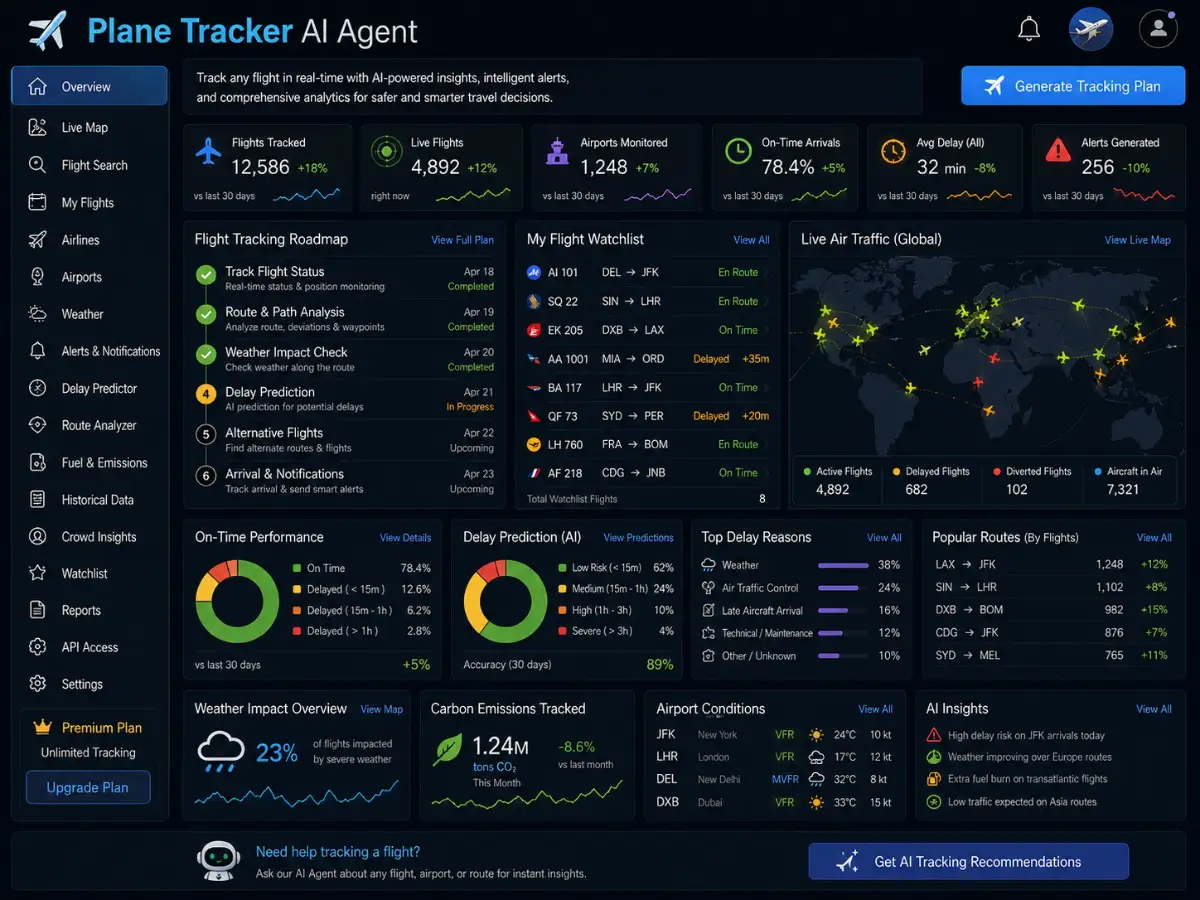Click the On-Time Arrivals clock icon
The width and height of the screenshot is (1200, 900).
coord(738,152)
